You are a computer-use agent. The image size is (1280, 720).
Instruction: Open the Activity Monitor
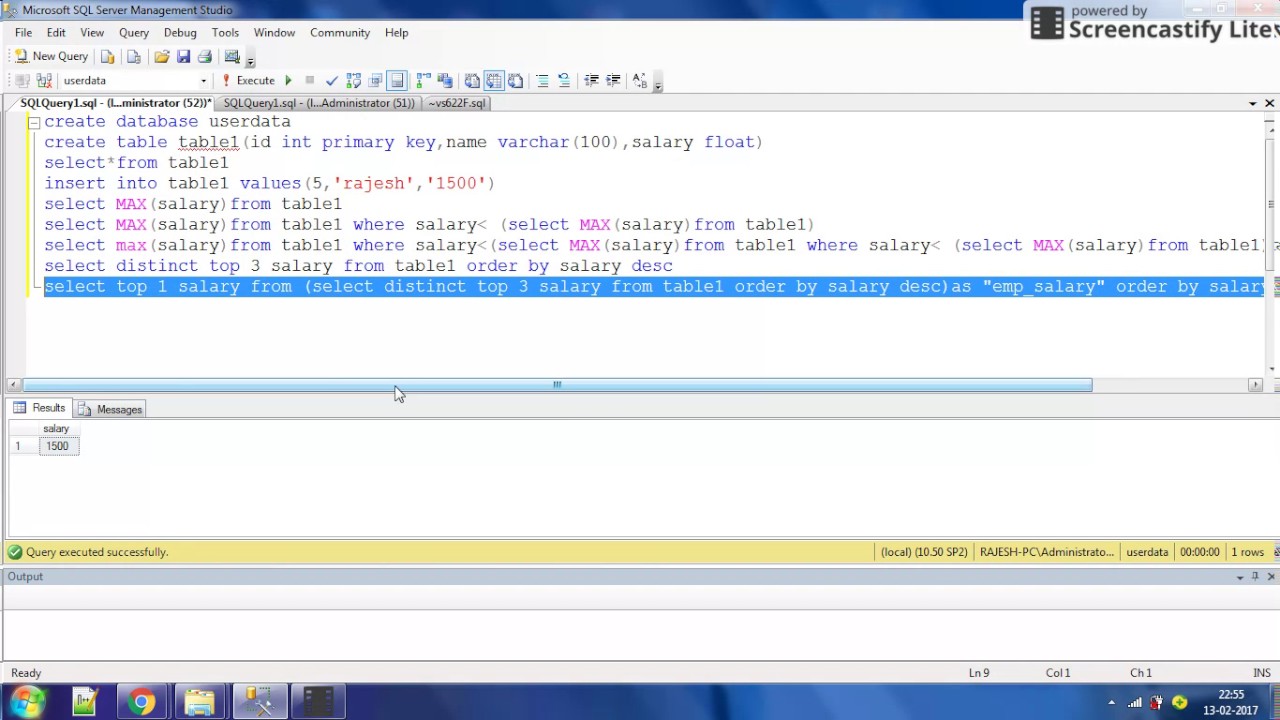[x=232, y=57]
